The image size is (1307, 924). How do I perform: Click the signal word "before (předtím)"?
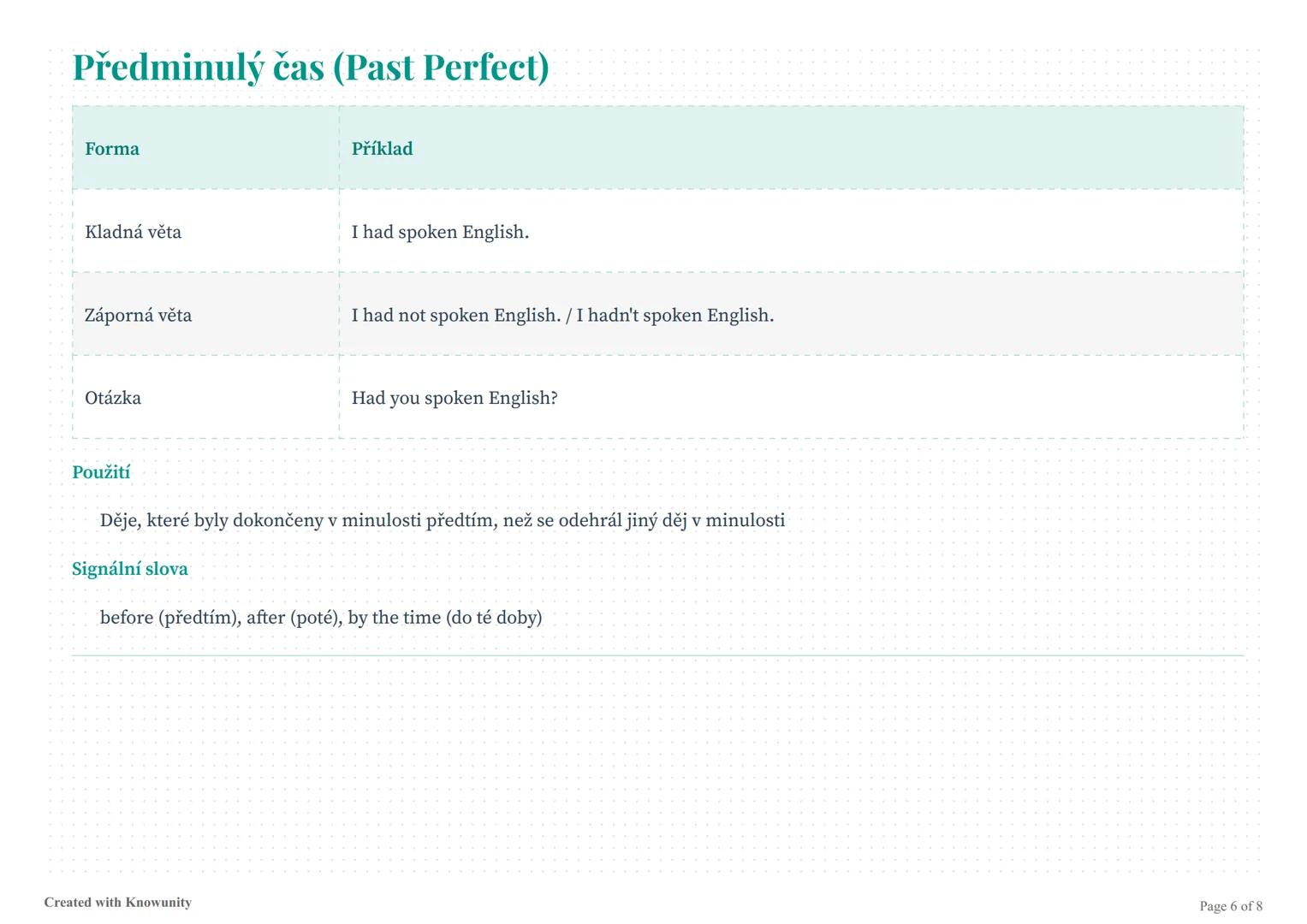[x=169, y=618]
